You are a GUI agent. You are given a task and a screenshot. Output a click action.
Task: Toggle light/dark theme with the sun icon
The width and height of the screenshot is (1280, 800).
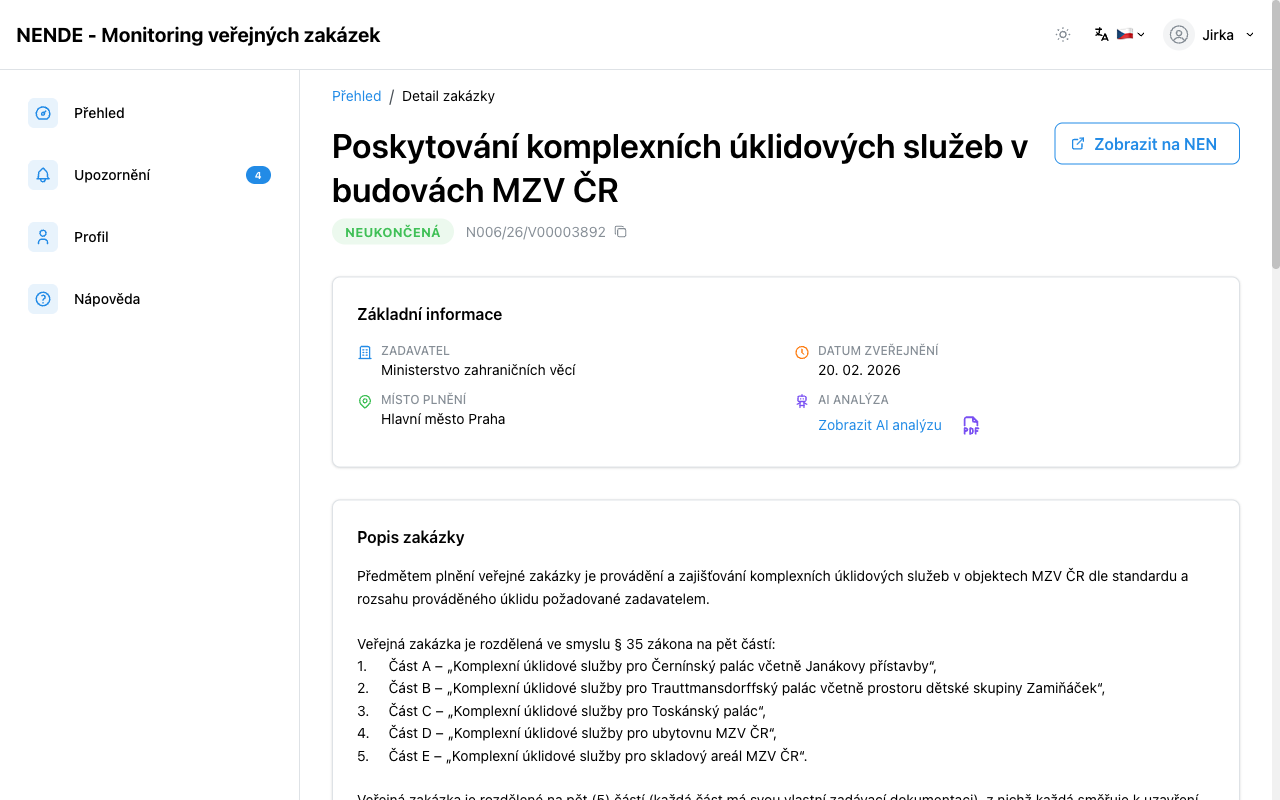click(1062, 34)
